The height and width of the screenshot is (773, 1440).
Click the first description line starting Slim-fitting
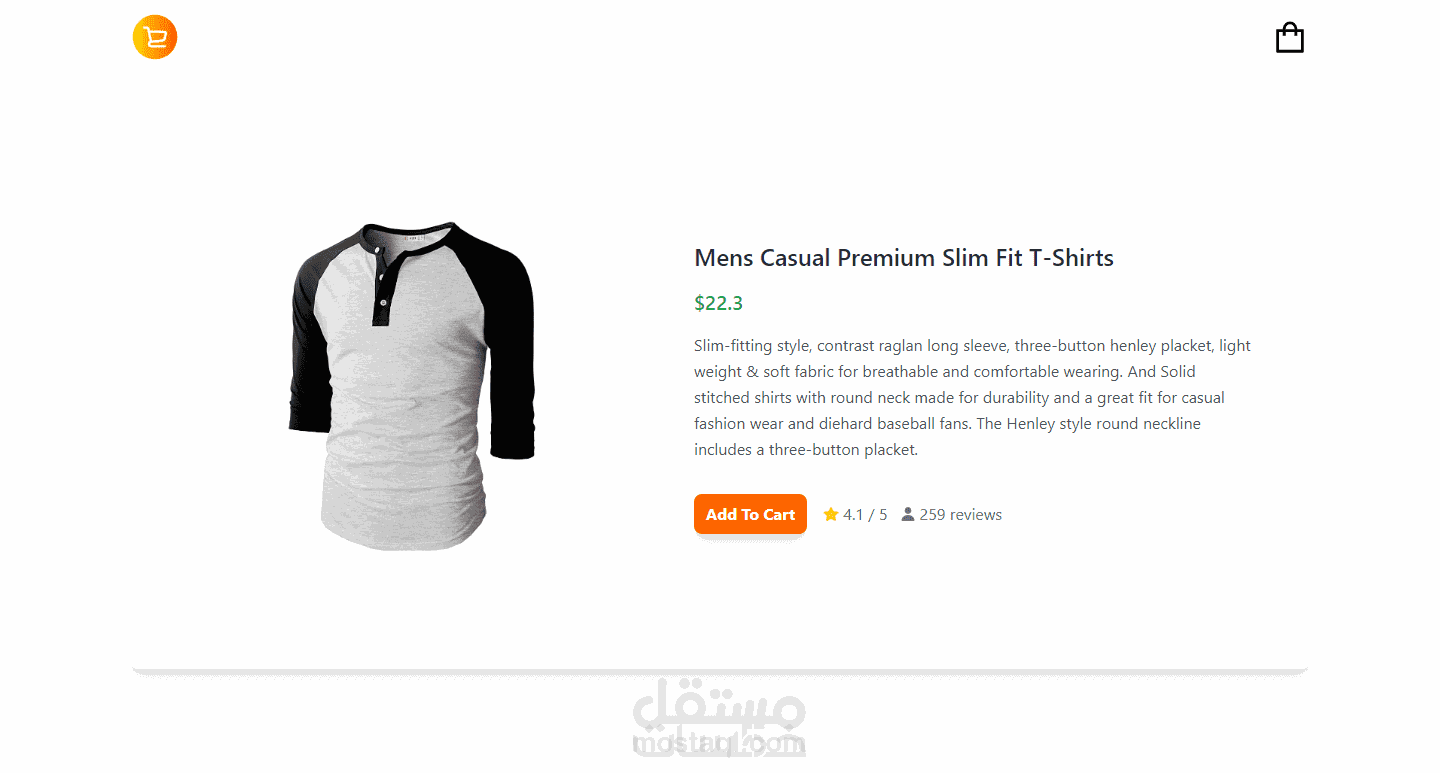[x=973, y=346]
